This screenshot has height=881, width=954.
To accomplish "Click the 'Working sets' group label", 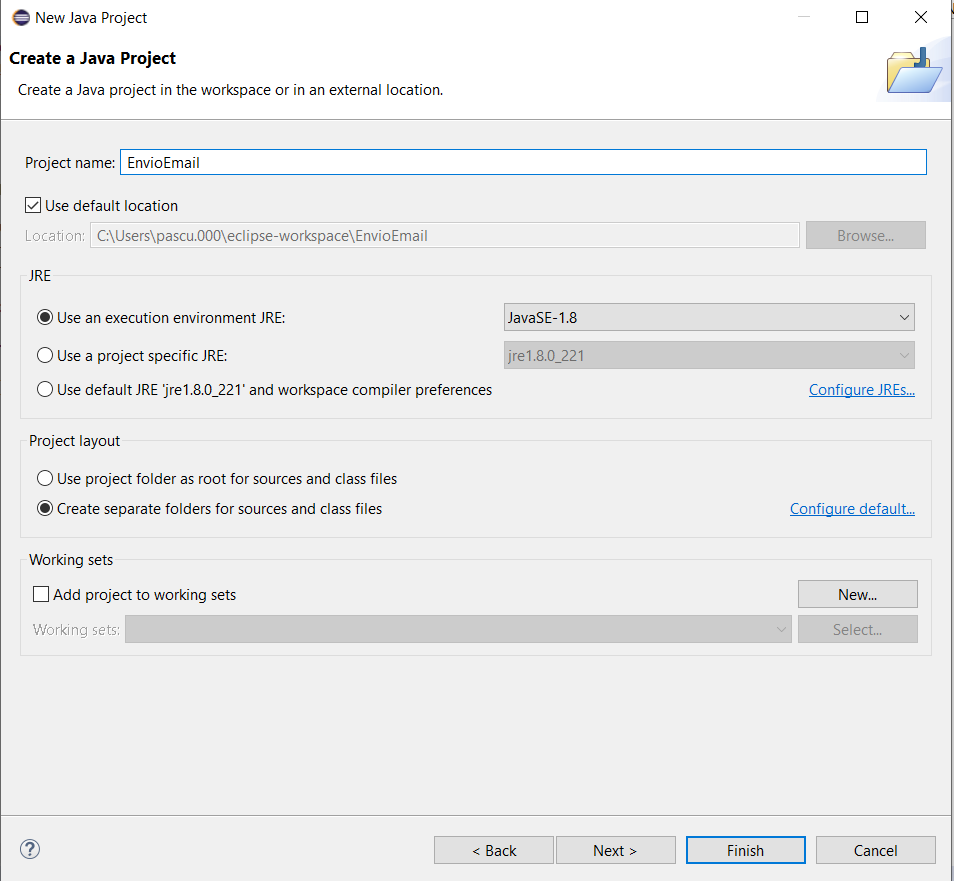I will [71, 560].
